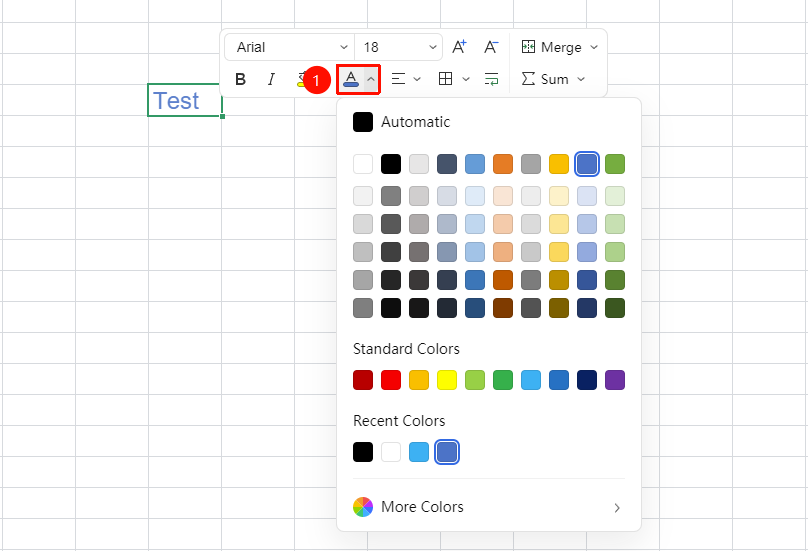Pick dark brown in bottom theme row
Image resolution: width=808 pixels, height=551 pixels.
503,308
